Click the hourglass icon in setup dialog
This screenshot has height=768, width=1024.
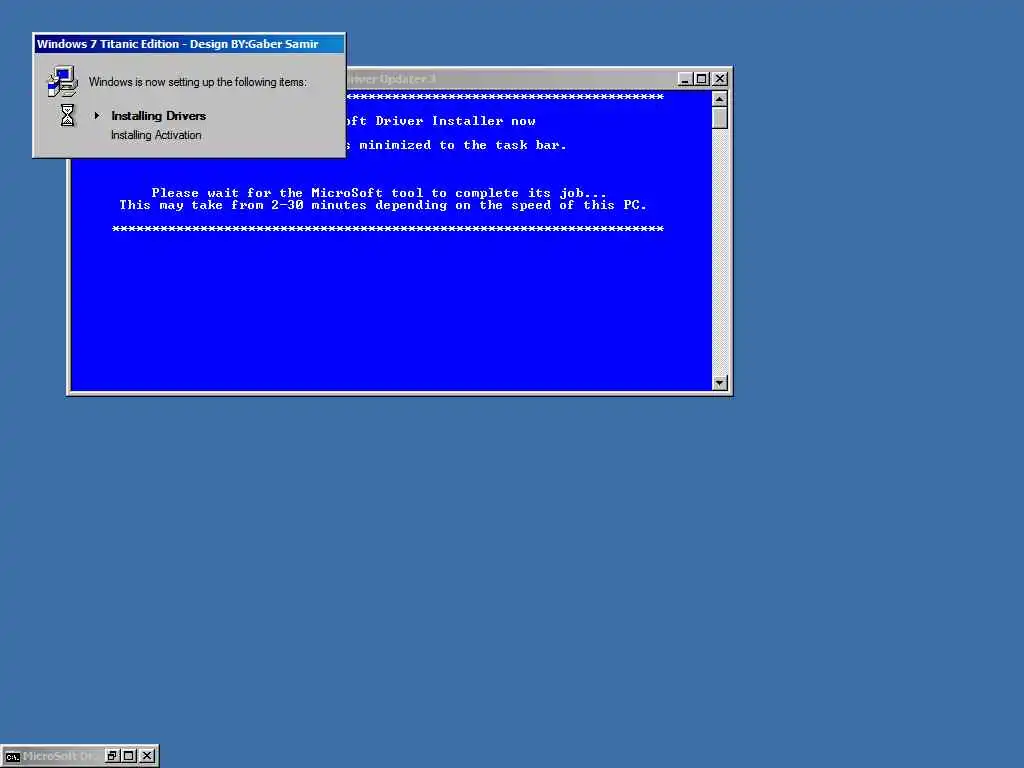coord(67,115)
